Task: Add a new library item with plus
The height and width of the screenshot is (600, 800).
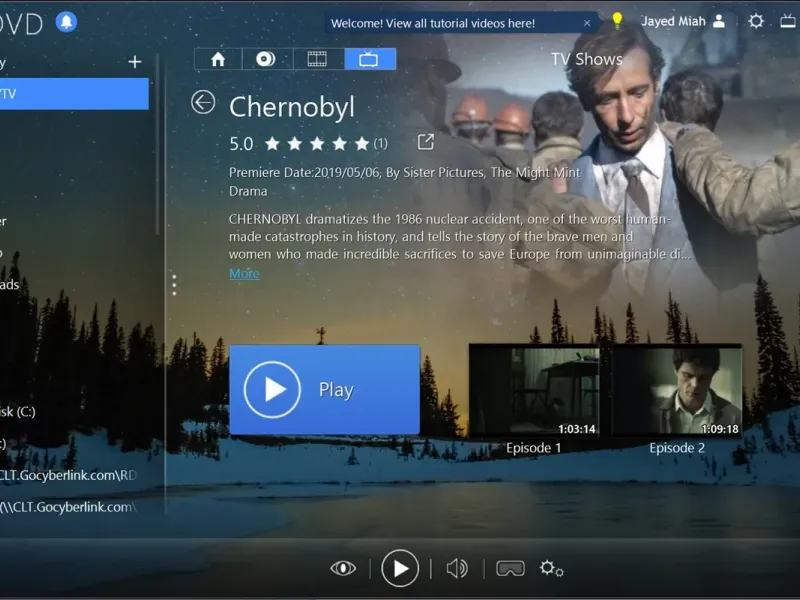Action: coord(135,62)
